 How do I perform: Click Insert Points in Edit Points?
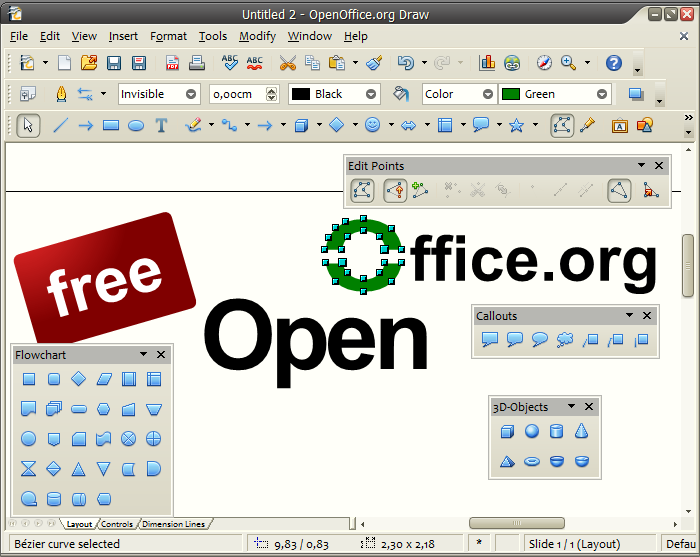point(420,191)
